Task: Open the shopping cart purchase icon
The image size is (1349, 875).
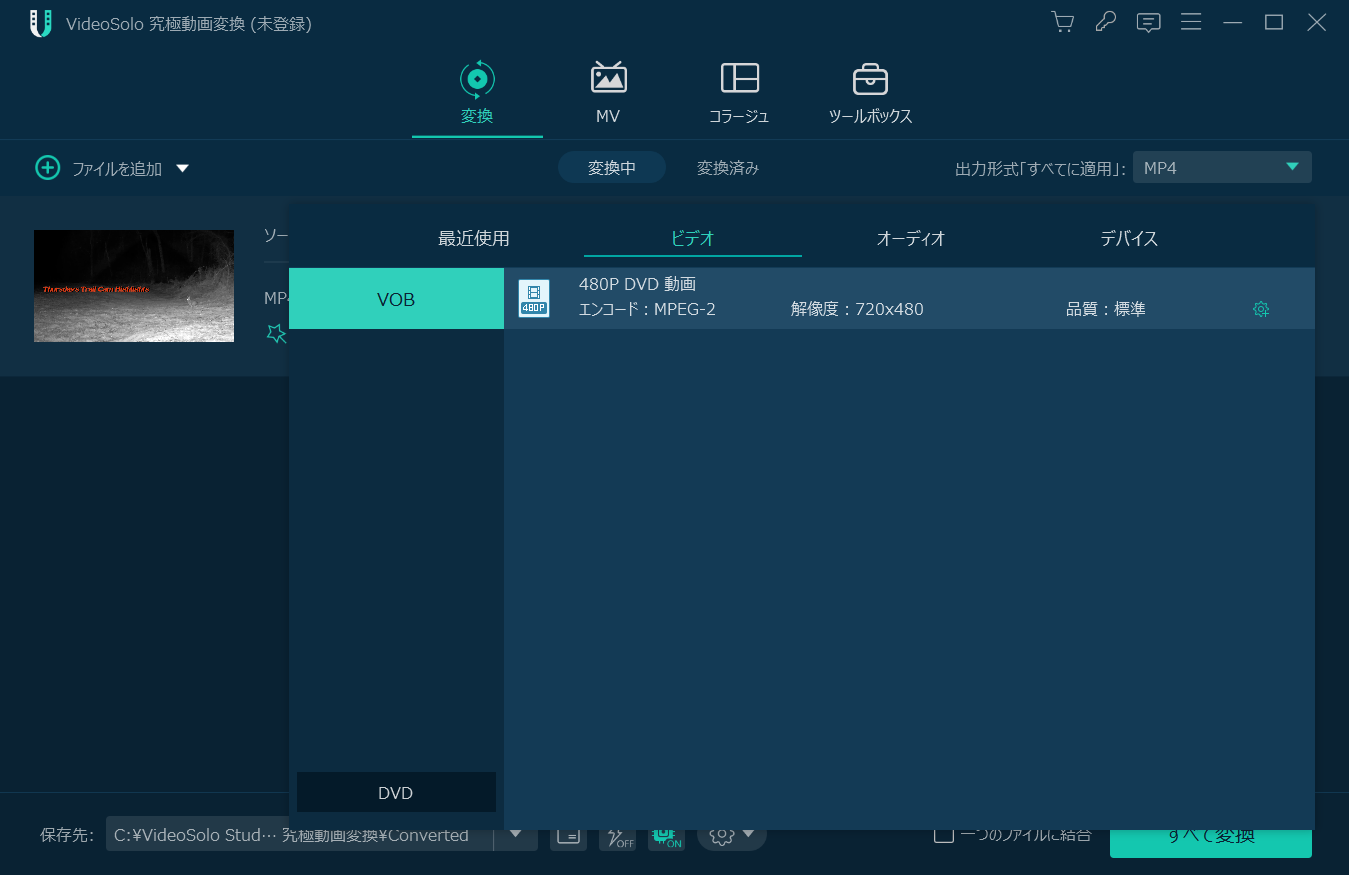Action: tap(1063, 22)
